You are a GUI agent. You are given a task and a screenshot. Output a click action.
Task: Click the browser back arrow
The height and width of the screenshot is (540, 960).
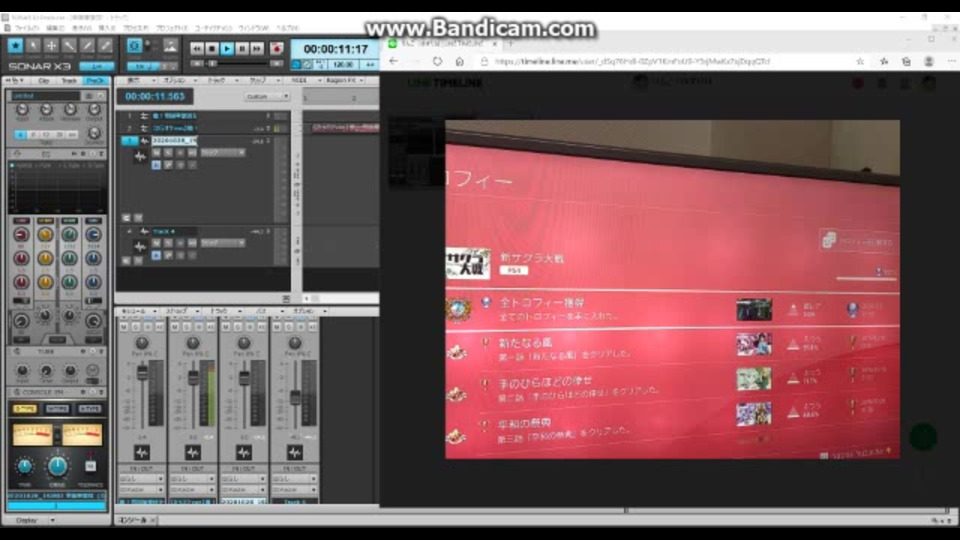(x=394, y=61)
